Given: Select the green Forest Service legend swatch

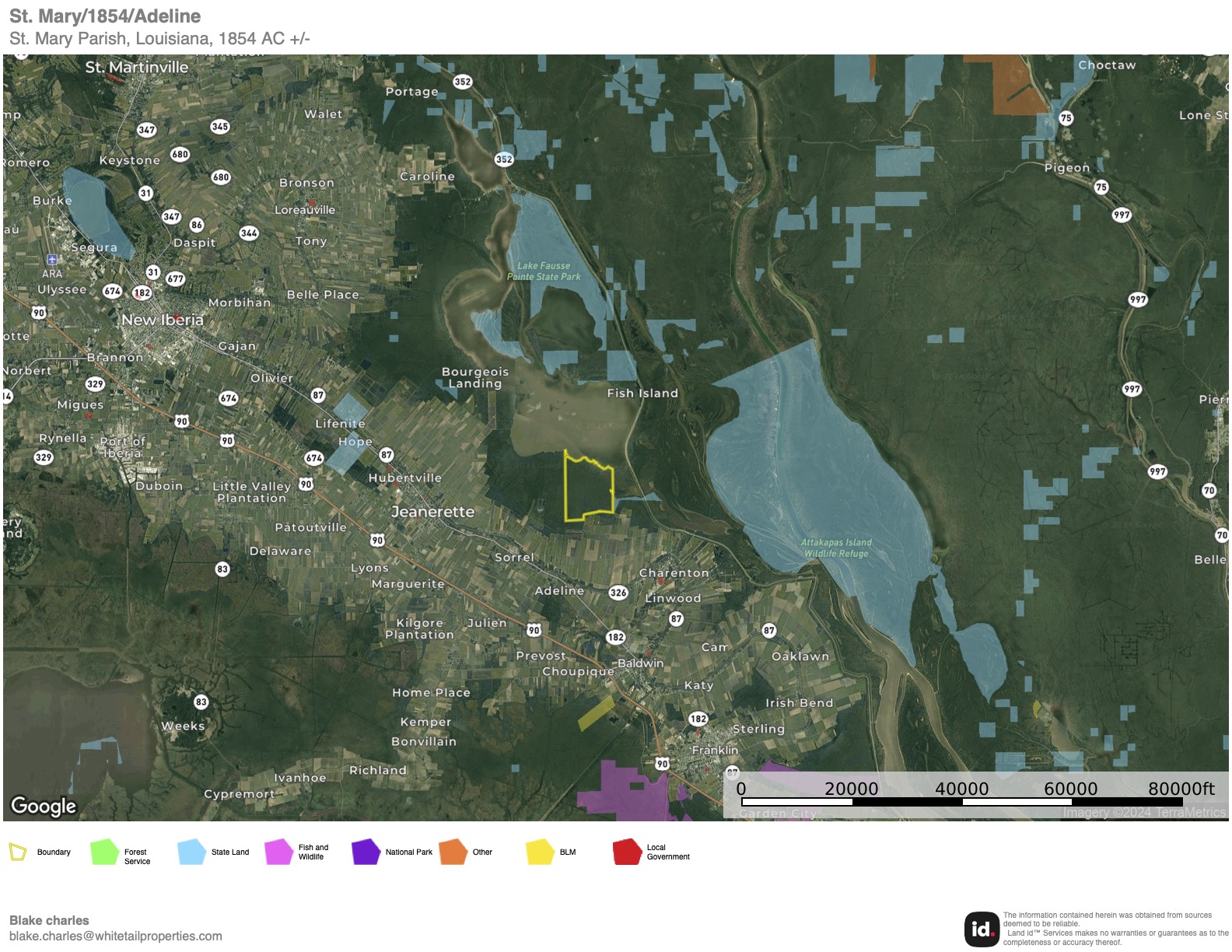Looking at the screenshot, I should pos(103,852).
